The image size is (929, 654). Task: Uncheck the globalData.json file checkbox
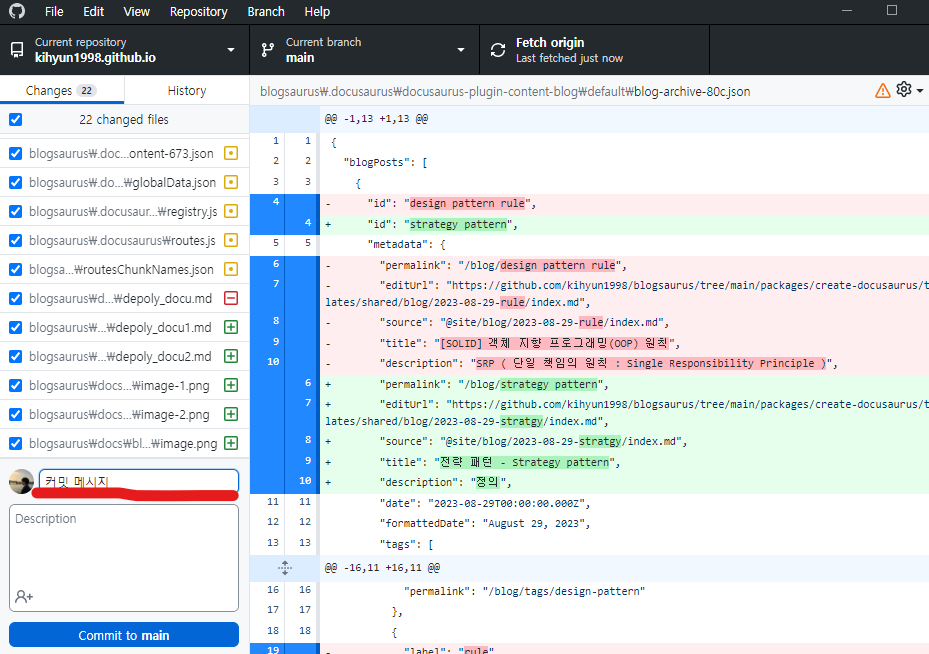coord(15,182)
